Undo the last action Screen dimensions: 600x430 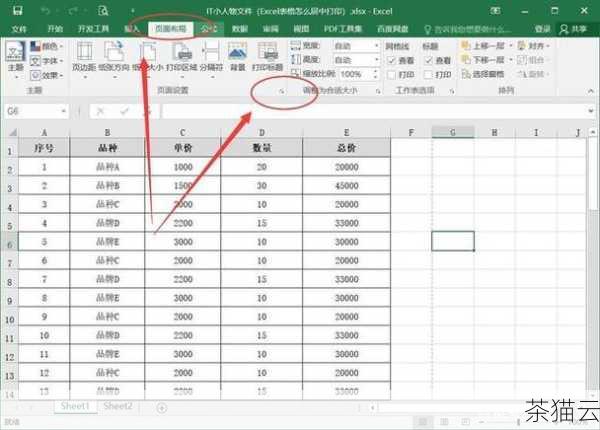[x=46, y=11]
